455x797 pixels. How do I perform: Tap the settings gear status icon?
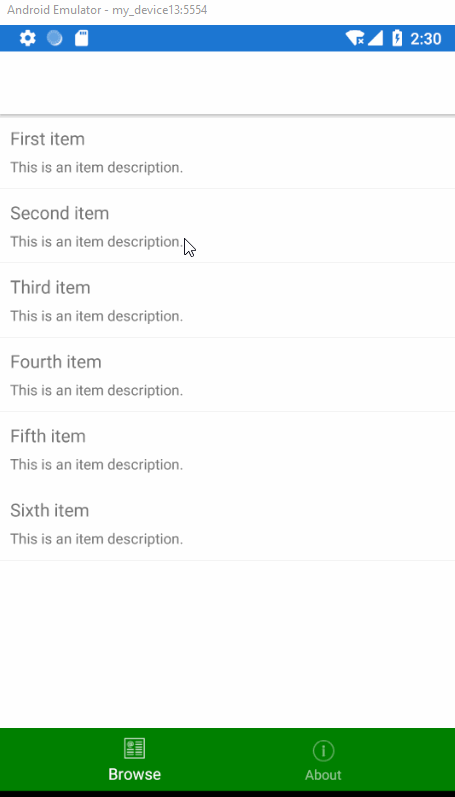pos(27,38)
